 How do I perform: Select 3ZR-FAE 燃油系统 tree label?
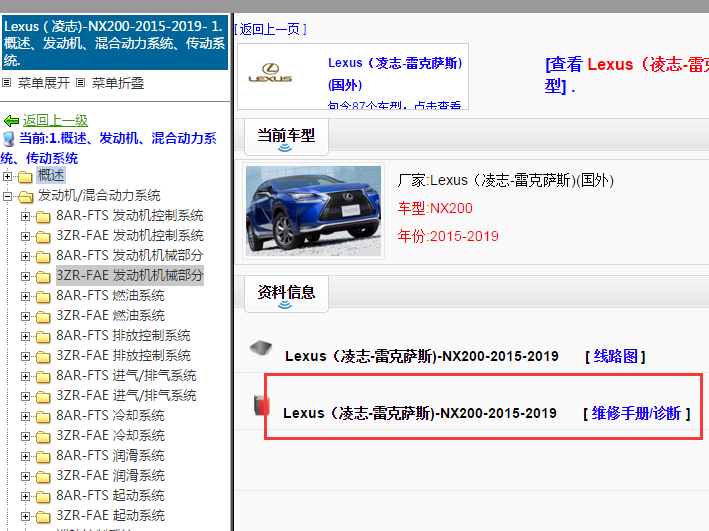(110, 315)
